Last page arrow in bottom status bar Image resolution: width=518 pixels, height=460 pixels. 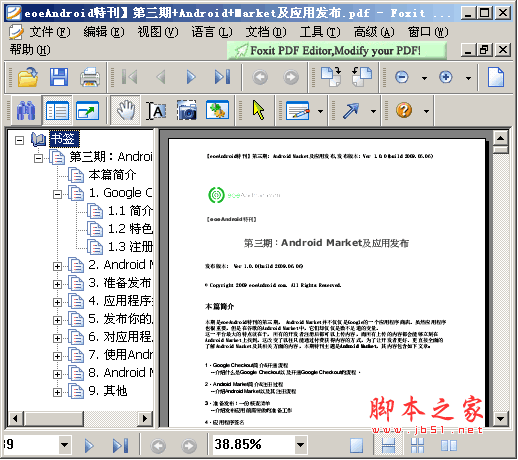(120, 446)
